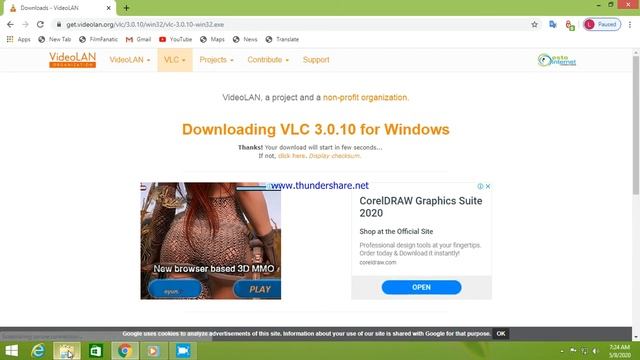Click the 'click here' download link
The image size is (640, 360).
tap(291, 156)
